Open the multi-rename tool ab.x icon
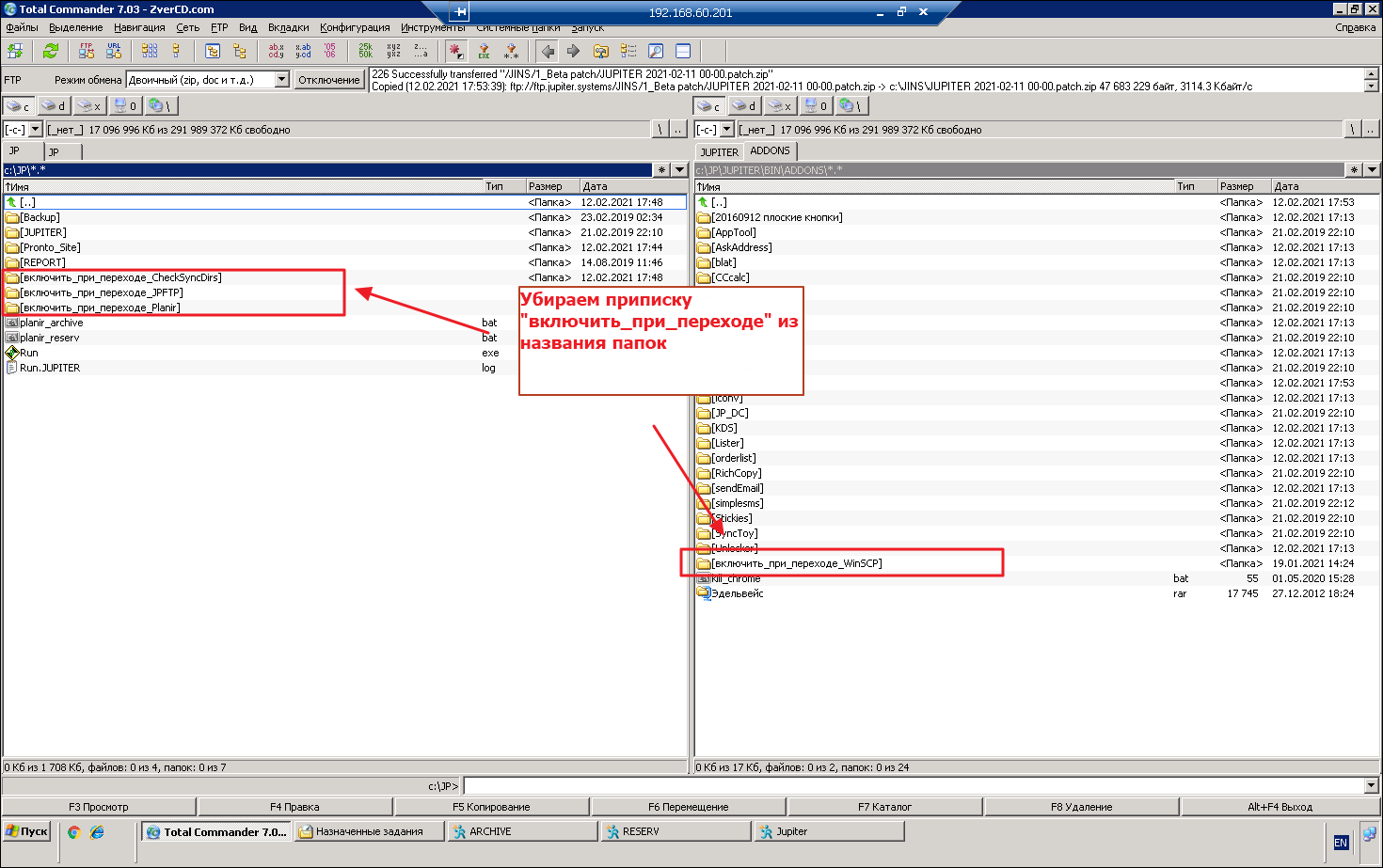The height and width of the screenshot is (868, 1383). 276,51
